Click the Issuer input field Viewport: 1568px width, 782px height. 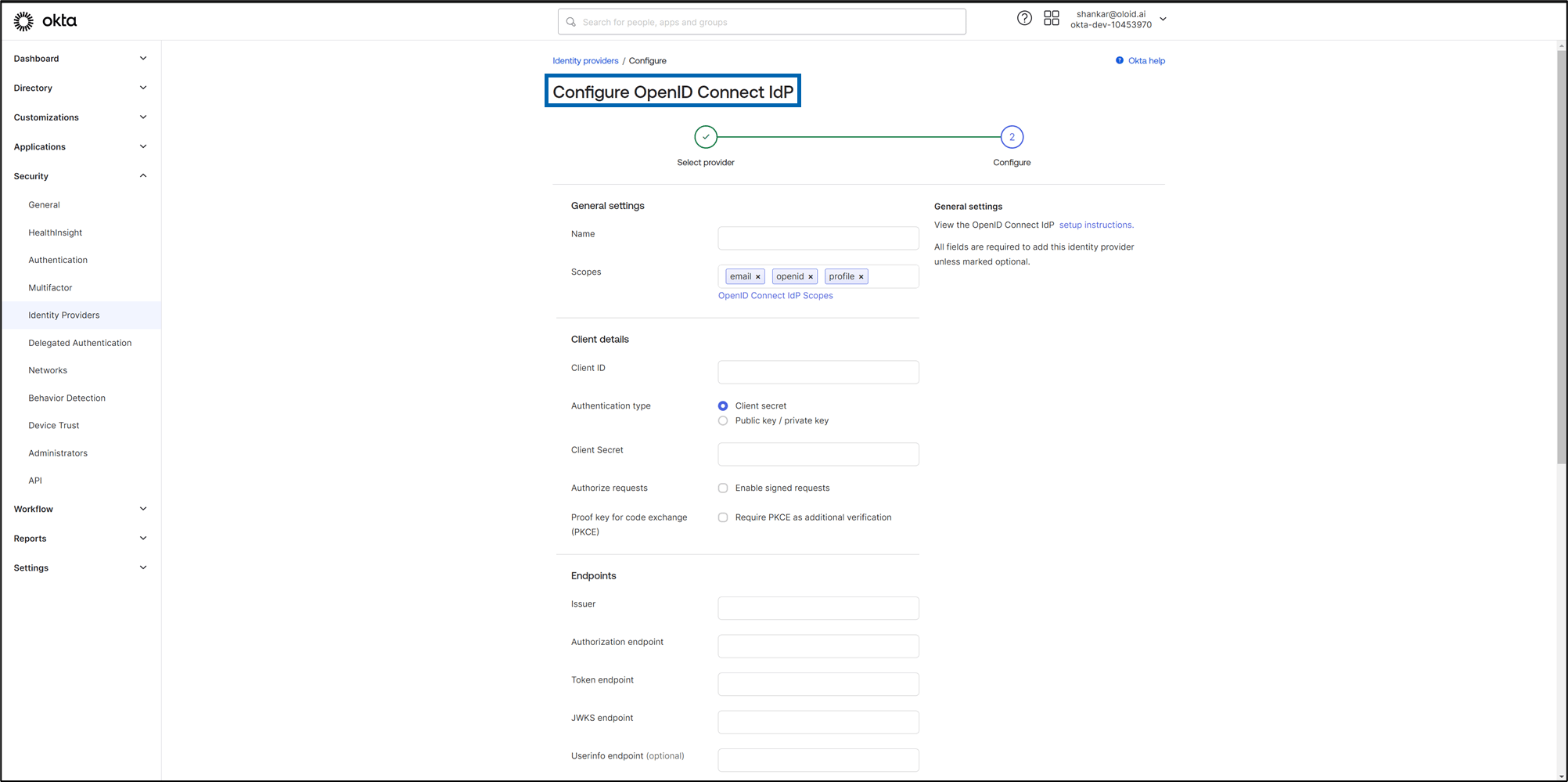click(818, 608)
